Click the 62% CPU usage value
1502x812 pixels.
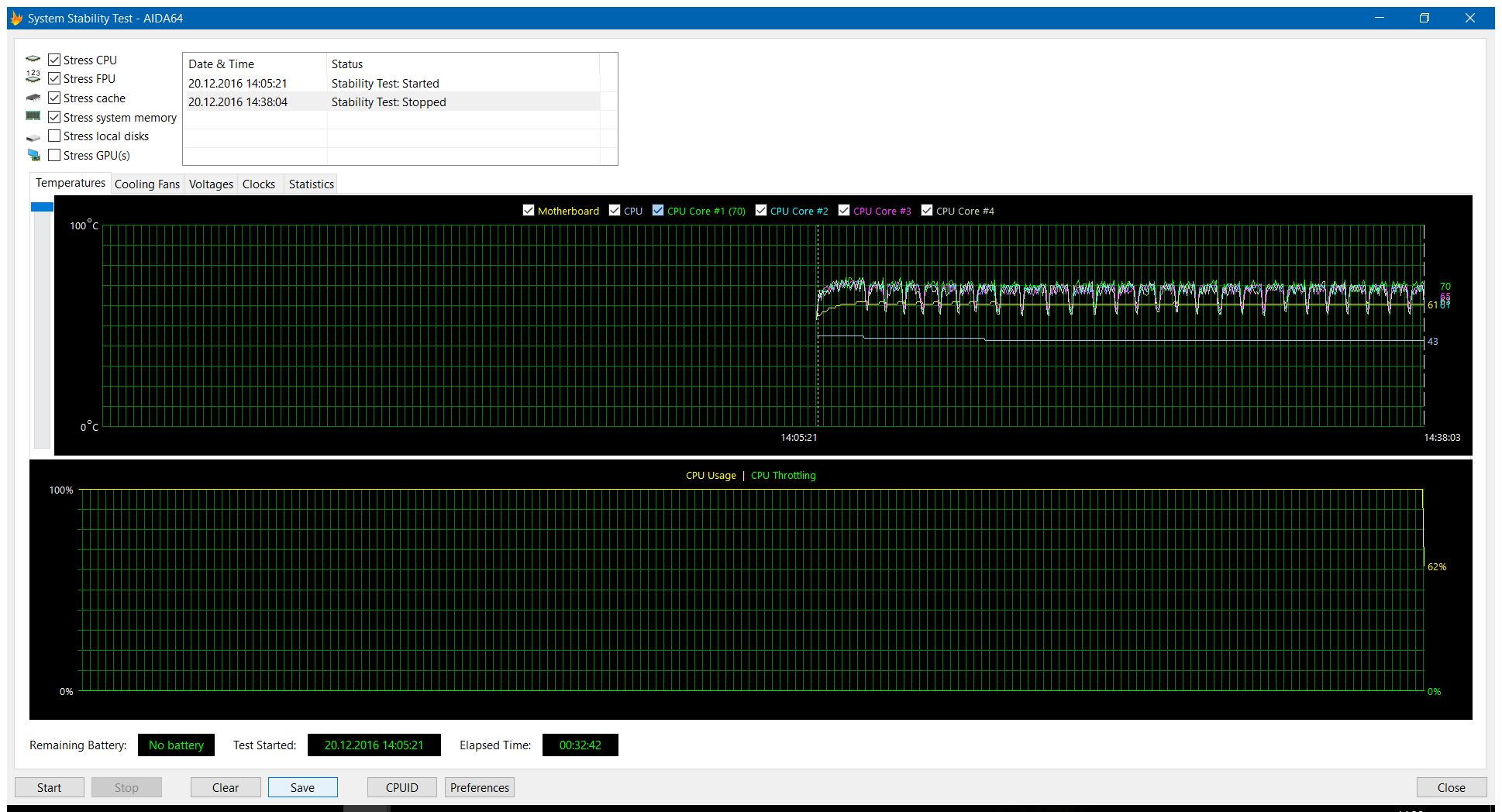1436,566
